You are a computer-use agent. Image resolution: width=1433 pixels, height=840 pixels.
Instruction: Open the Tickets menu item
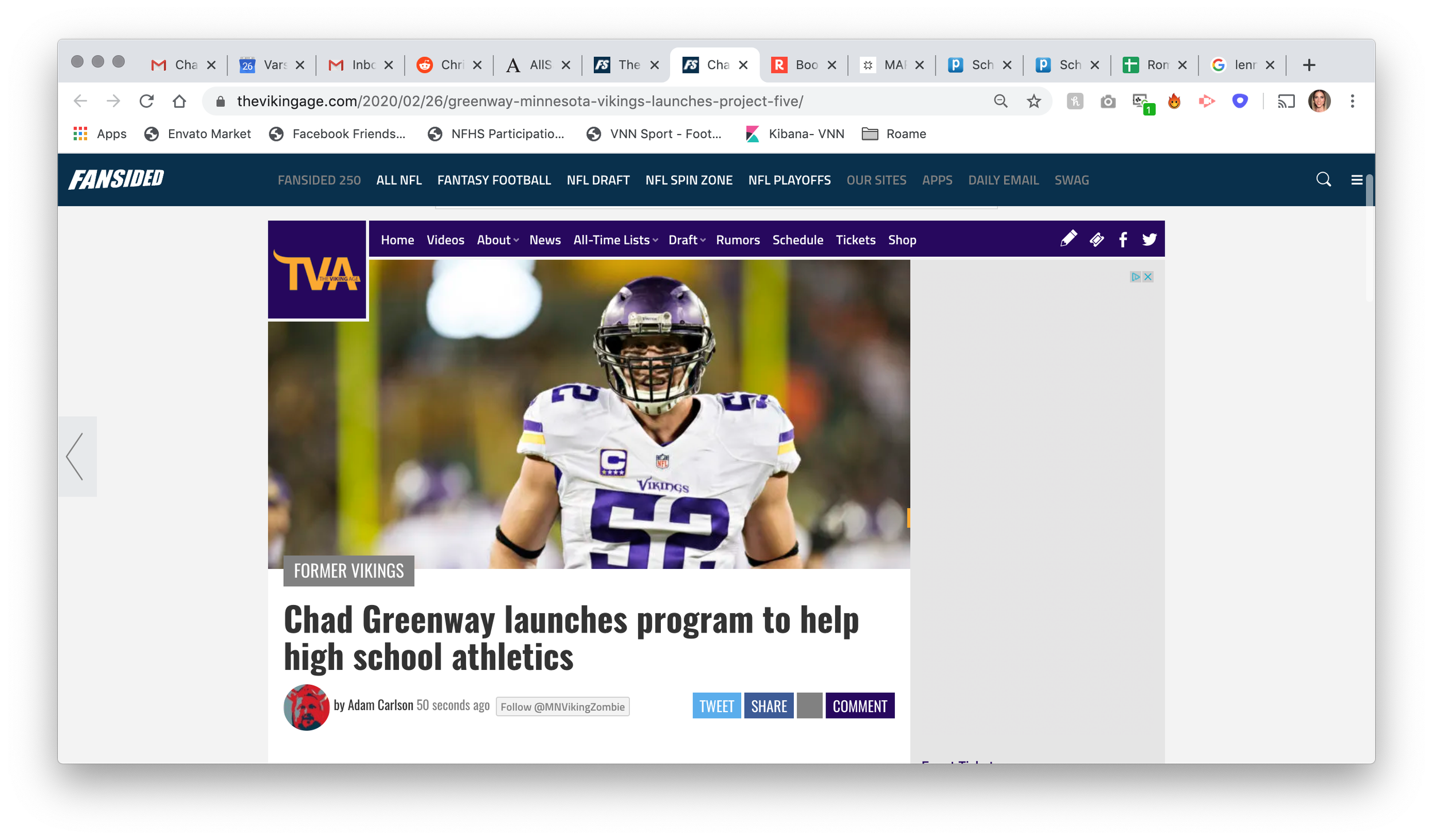point(855,240)
